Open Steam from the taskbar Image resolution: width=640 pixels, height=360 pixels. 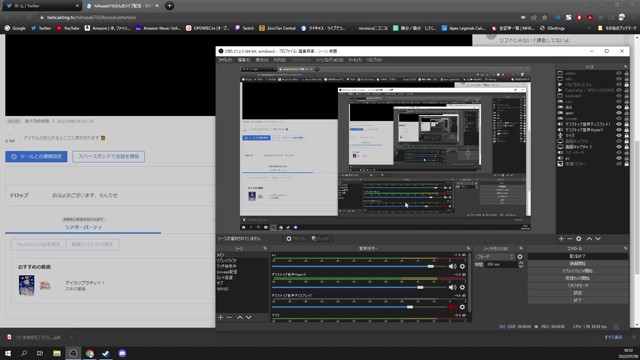106,353
